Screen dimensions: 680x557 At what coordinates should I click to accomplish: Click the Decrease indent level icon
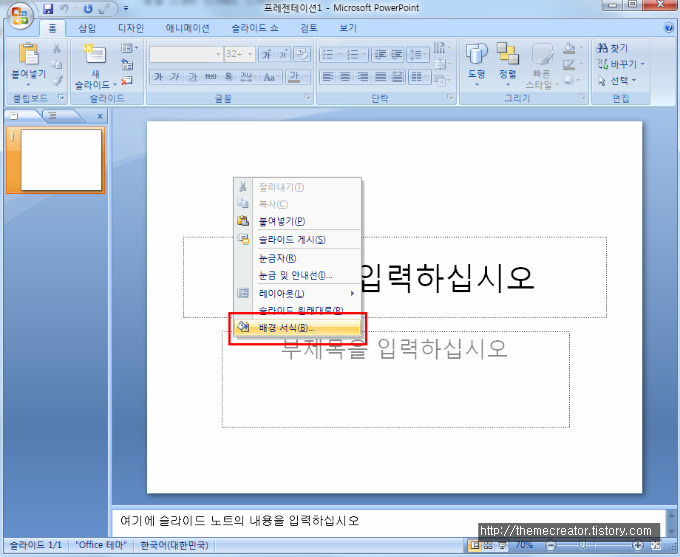pos(380,54)
